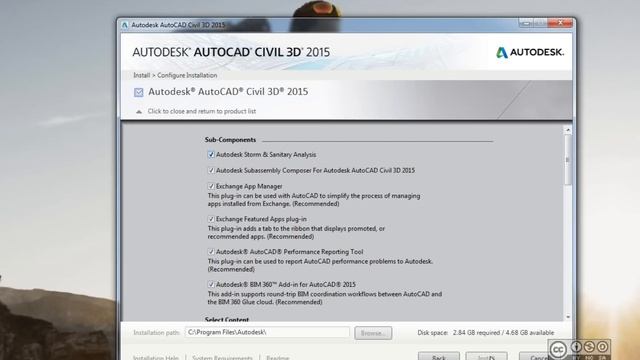Click the Select Content heading

click(x=227, y=319)
